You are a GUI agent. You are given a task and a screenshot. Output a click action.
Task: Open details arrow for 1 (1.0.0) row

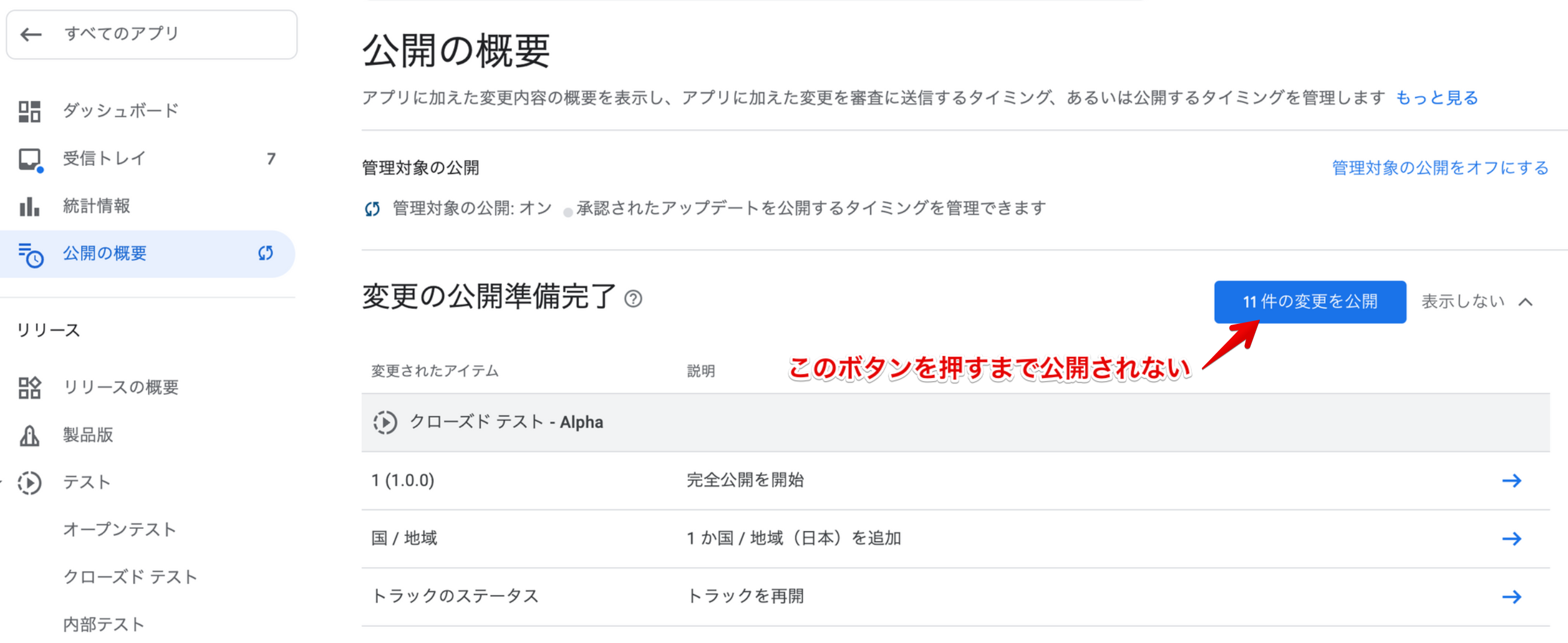point(1511,481)
